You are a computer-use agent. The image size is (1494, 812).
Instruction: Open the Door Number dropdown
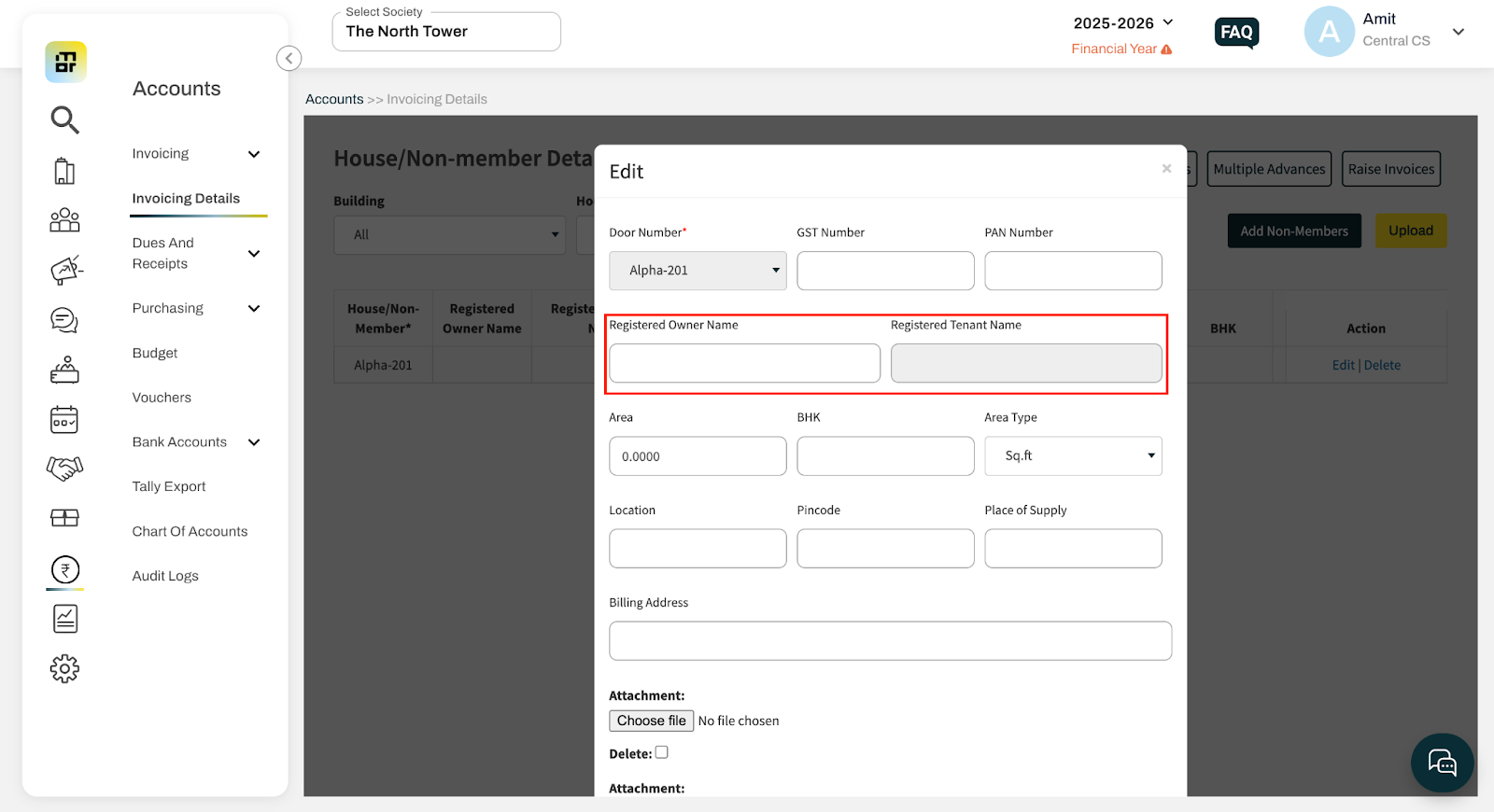(x=698, y=271)
